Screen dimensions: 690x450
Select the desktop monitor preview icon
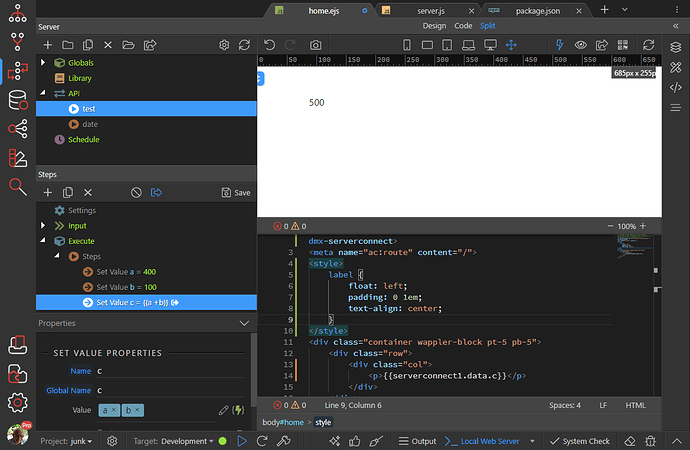(490, 45)
